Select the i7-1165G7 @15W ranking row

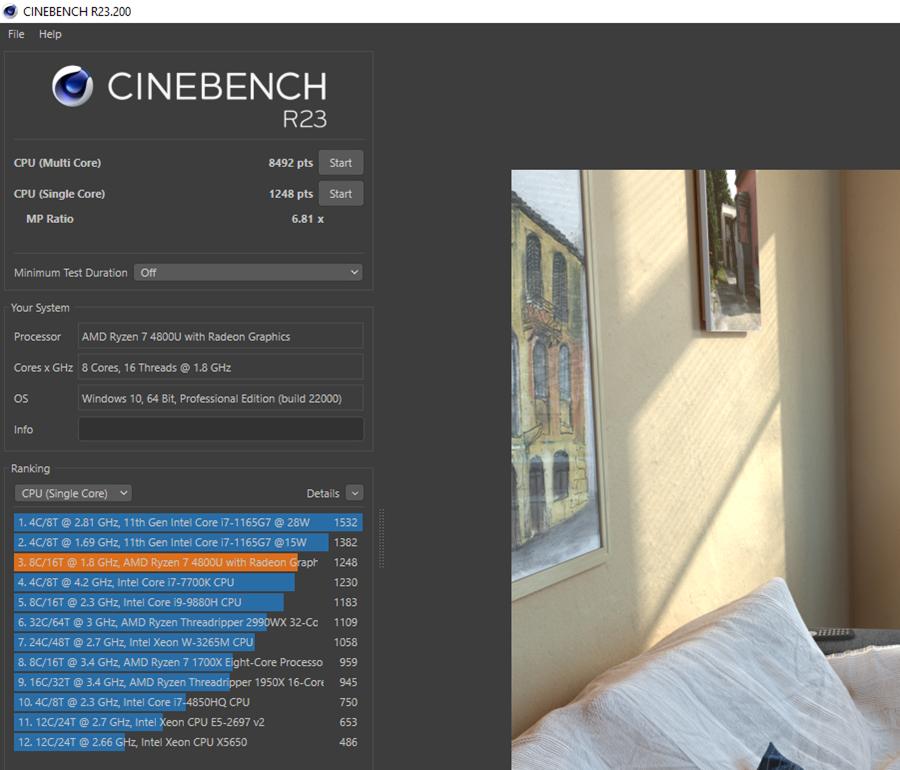pos(188,543)
